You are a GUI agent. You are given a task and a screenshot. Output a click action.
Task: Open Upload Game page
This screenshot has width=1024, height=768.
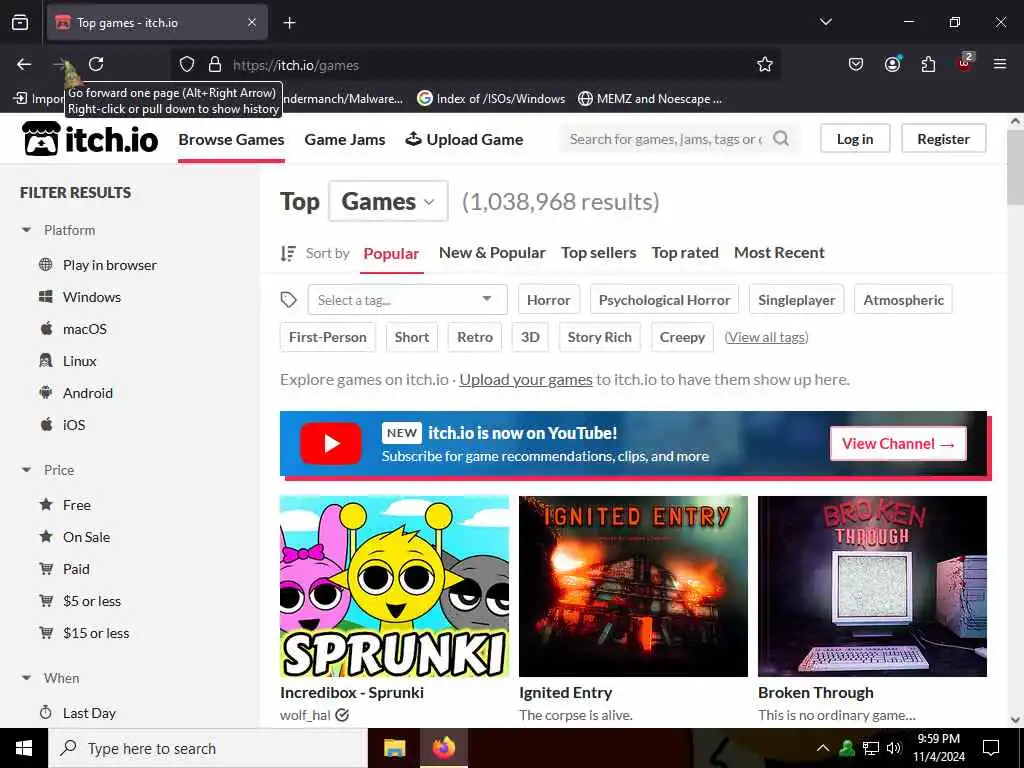pyautogui.click(x=464, y=140)
